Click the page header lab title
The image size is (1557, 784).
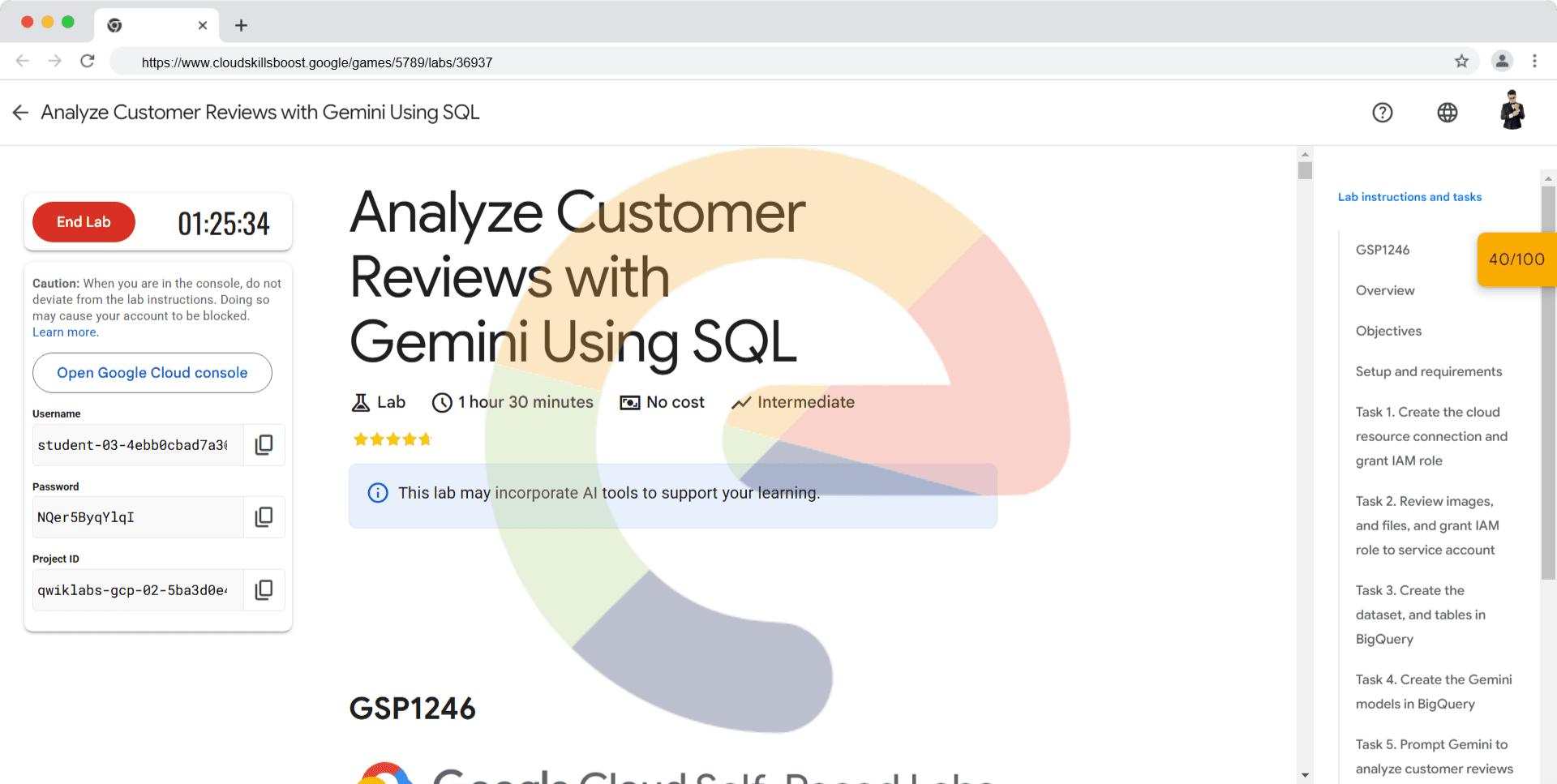pyautogui.click(x=260, y=113)
